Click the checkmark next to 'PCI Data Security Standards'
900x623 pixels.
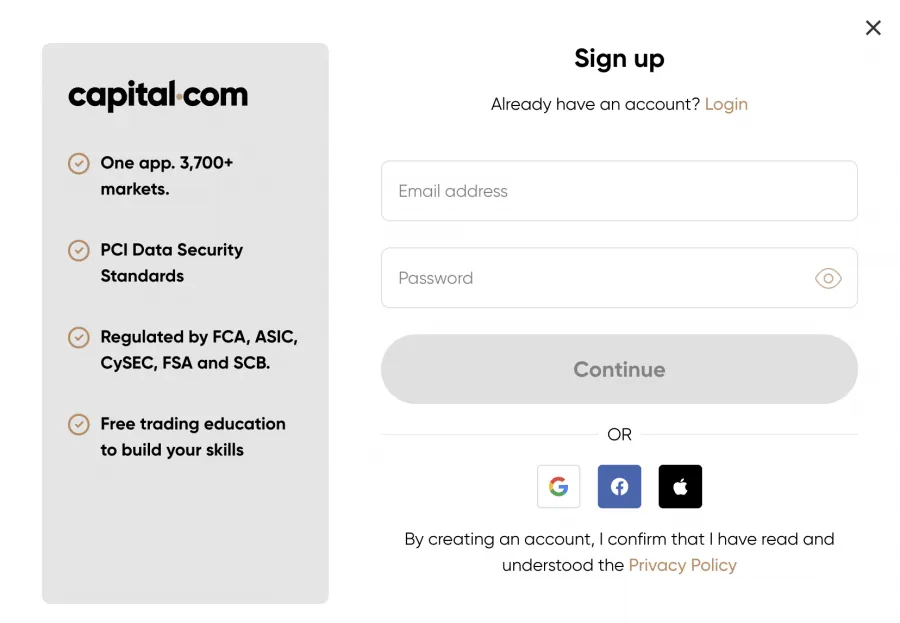(79, 250)
